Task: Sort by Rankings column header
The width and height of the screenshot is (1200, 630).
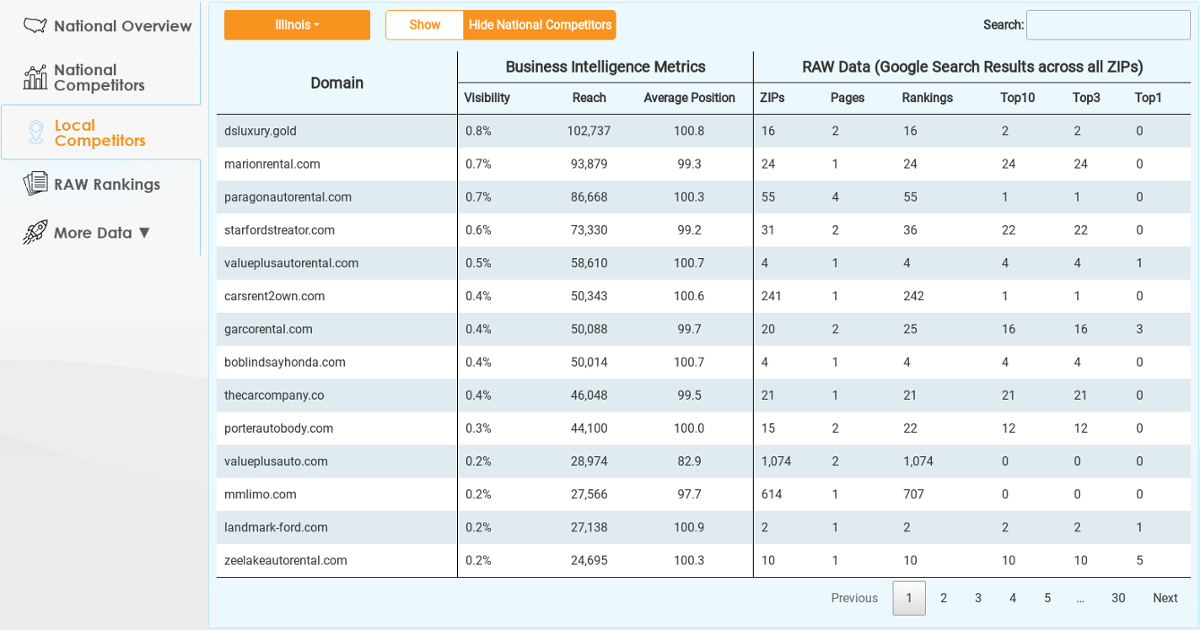Action: tap(927, 98)
